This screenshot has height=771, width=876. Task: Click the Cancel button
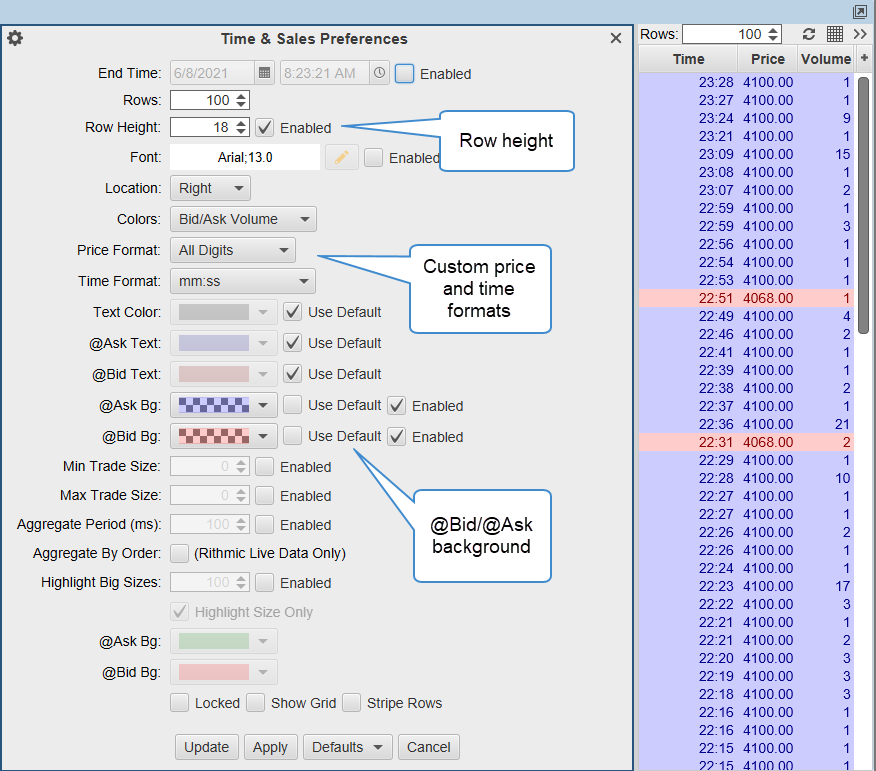click(x=428, y=747)
